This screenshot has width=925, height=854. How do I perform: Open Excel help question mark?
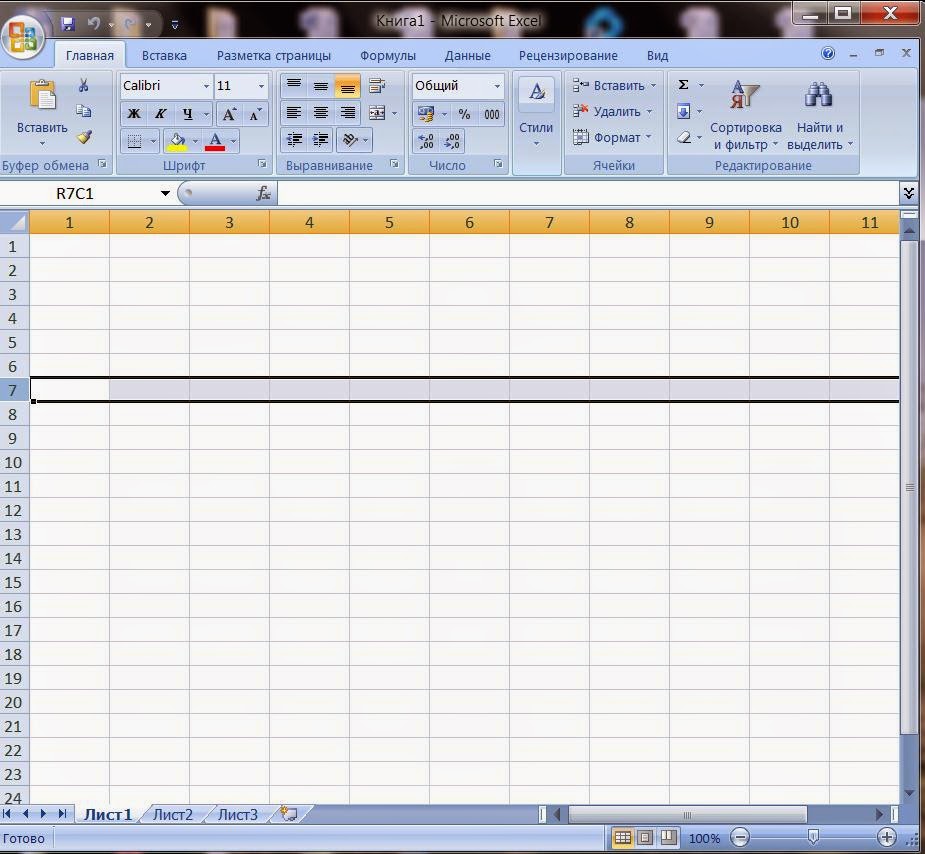click(828, 54)
